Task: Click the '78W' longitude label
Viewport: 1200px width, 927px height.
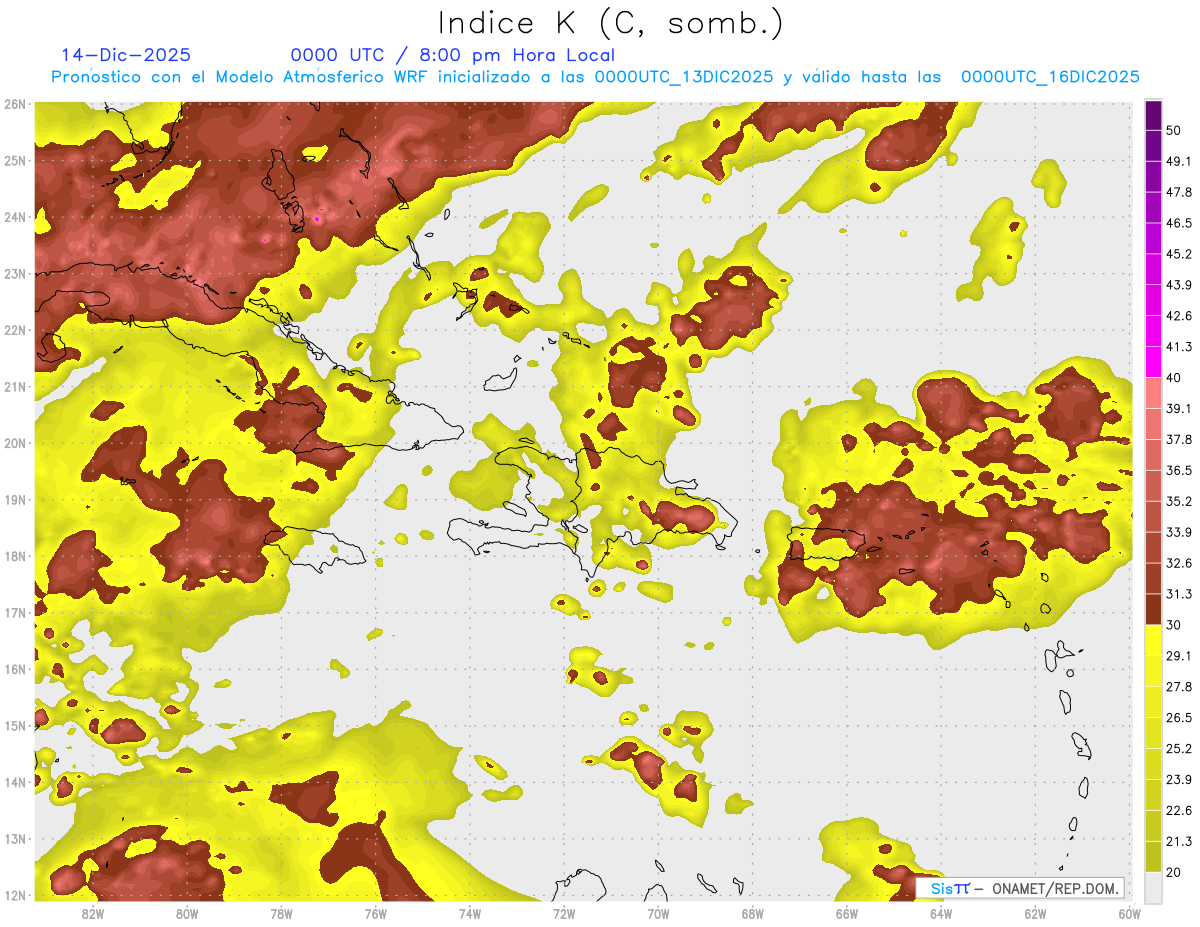Action: click(281, 913)
